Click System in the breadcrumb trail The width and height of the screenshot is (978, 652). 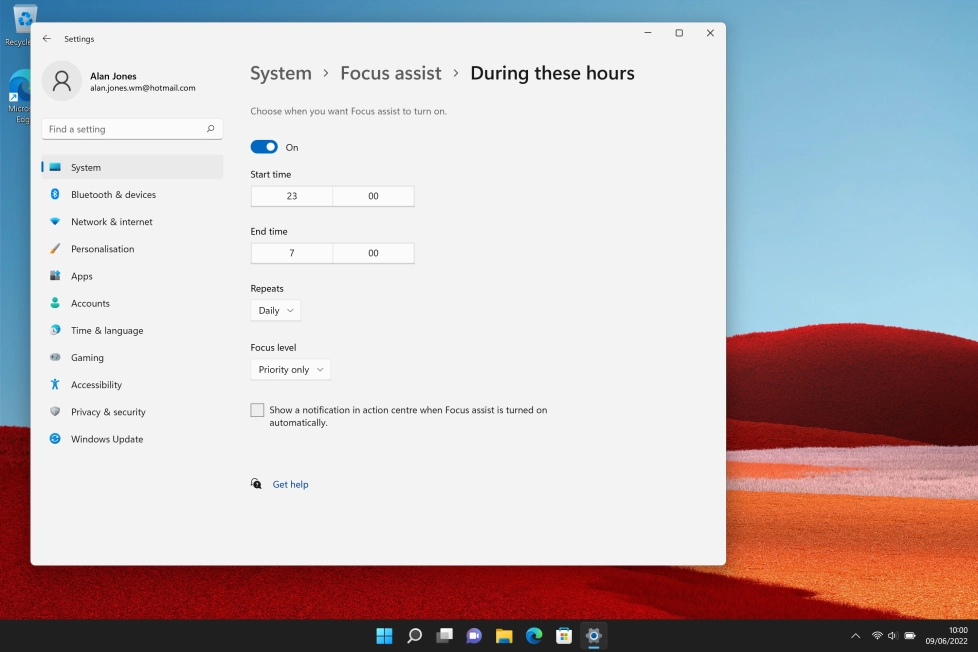coord(281,73)
